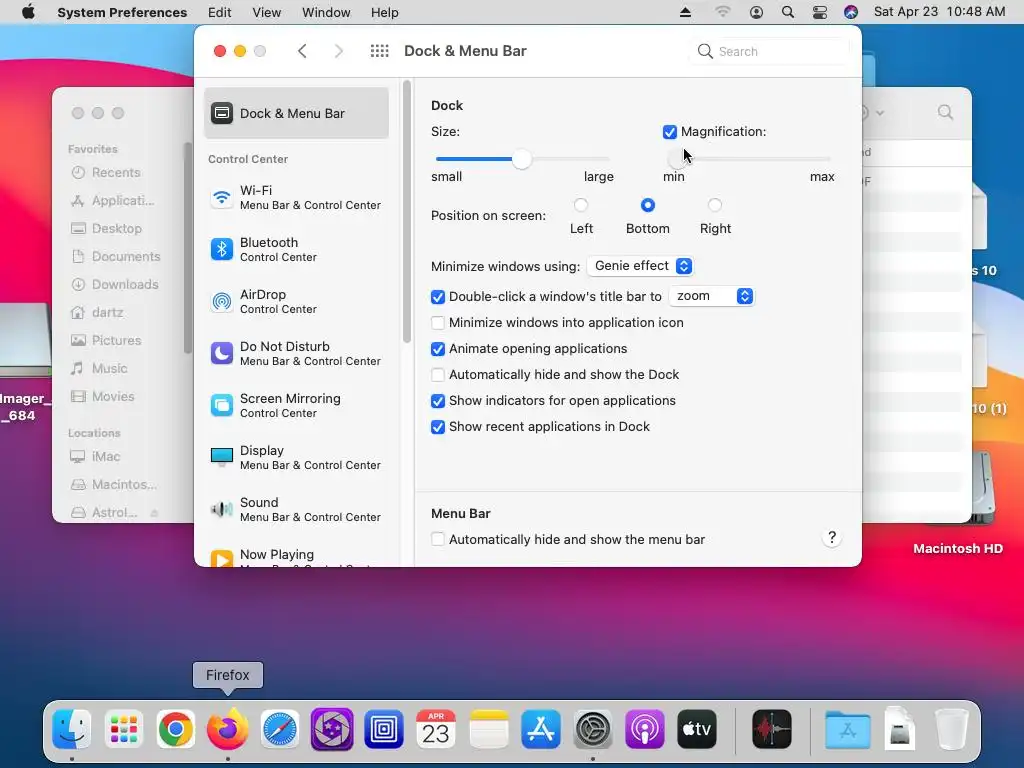
Task: Open the System Preferences menu
Action: [x=122, y=12]
